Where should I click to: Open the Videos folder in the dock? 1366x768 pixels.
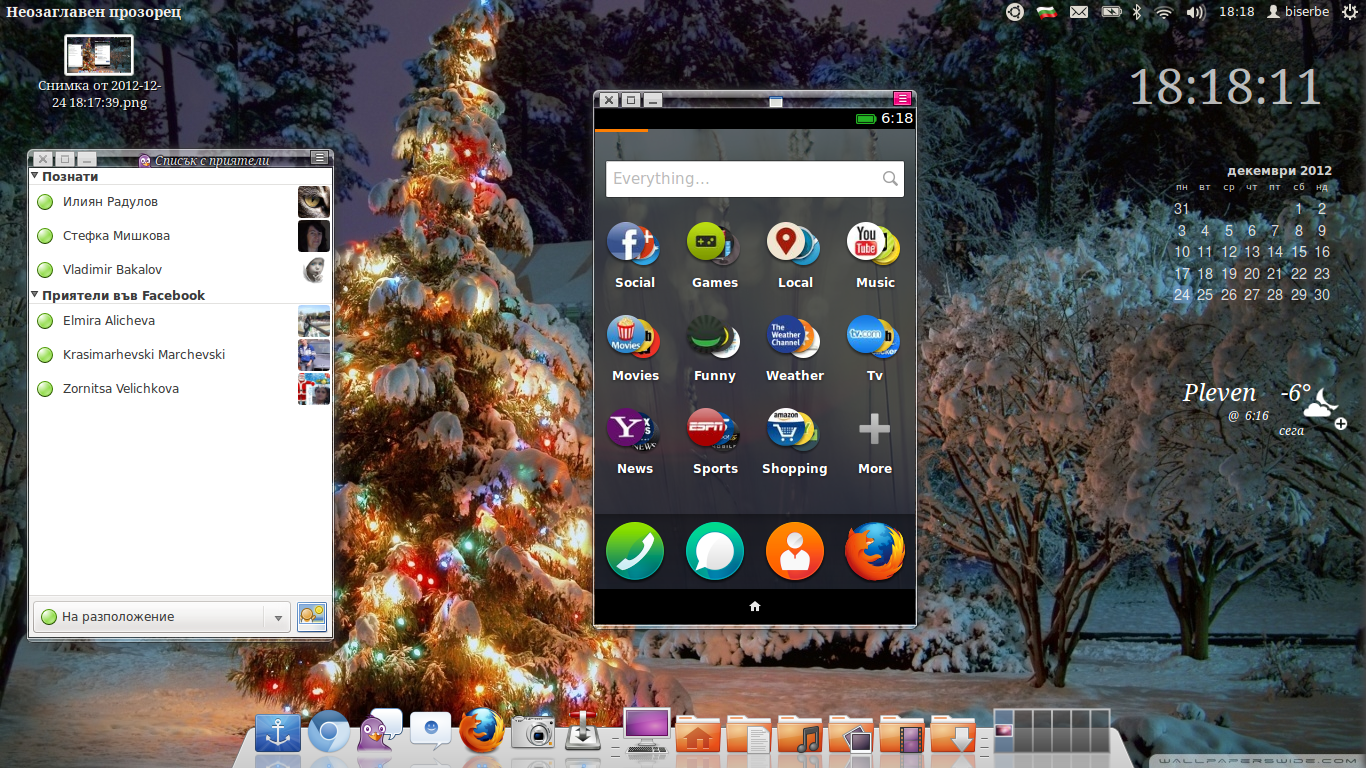pyautogui.click(x=903, y=733)
